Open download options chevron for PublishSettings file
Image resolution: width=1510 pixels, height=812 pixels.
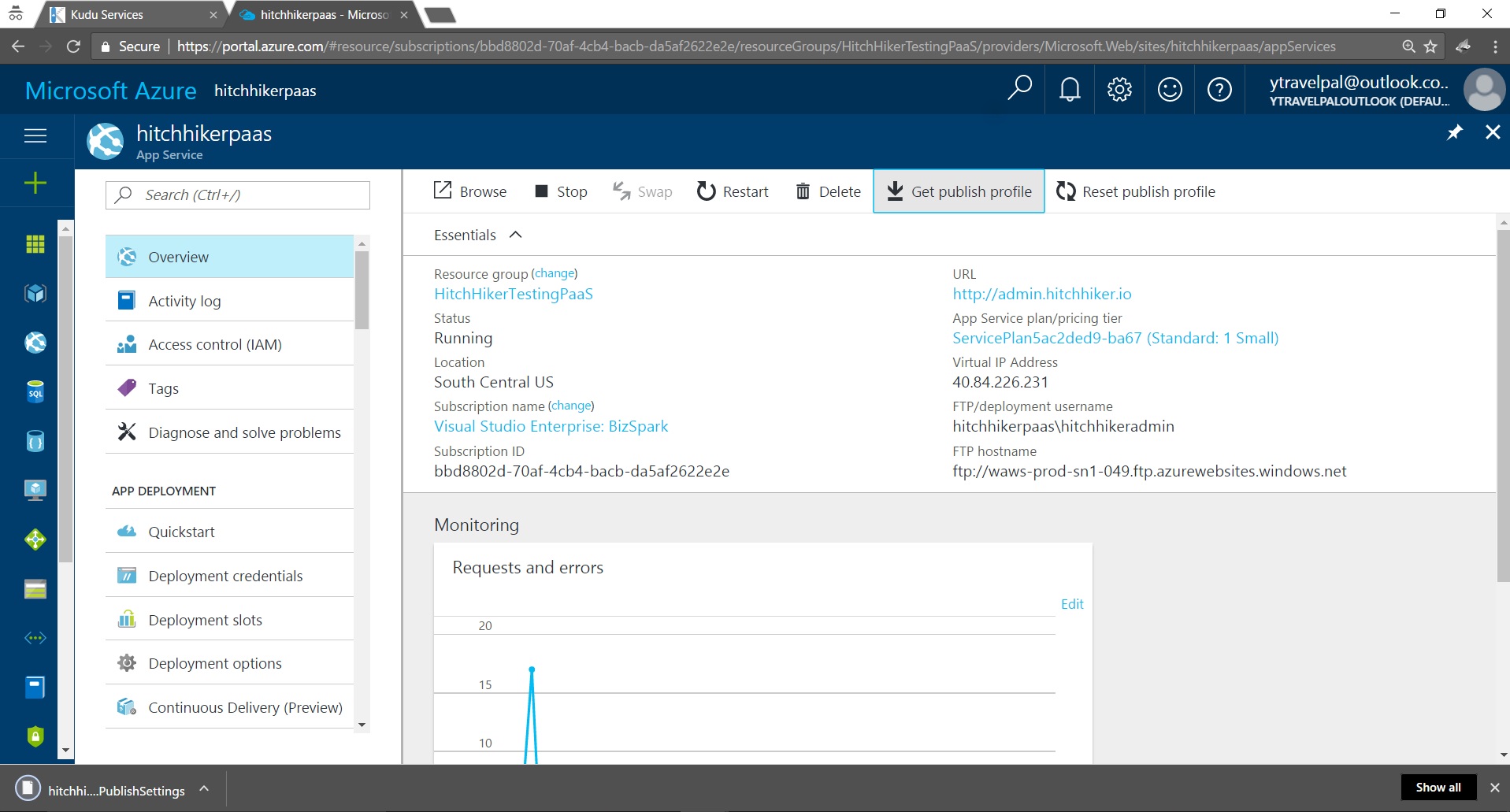click(x=204, y=788)
